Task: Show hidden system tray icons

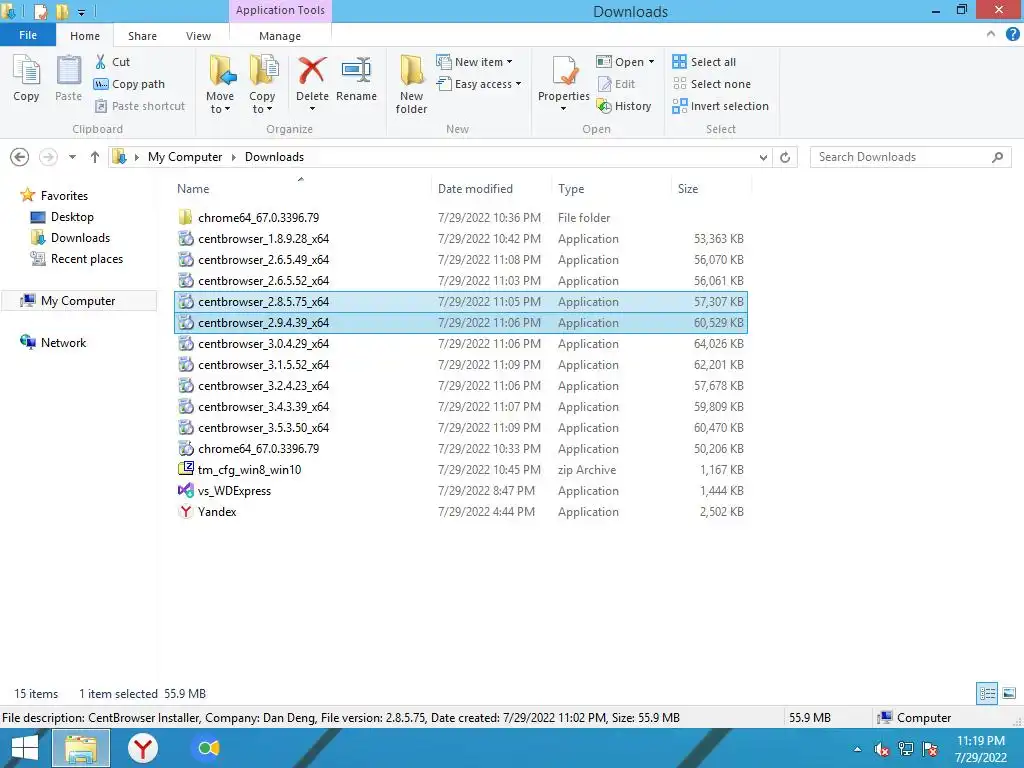Action: pyautogui.click(x=857, y=749)
